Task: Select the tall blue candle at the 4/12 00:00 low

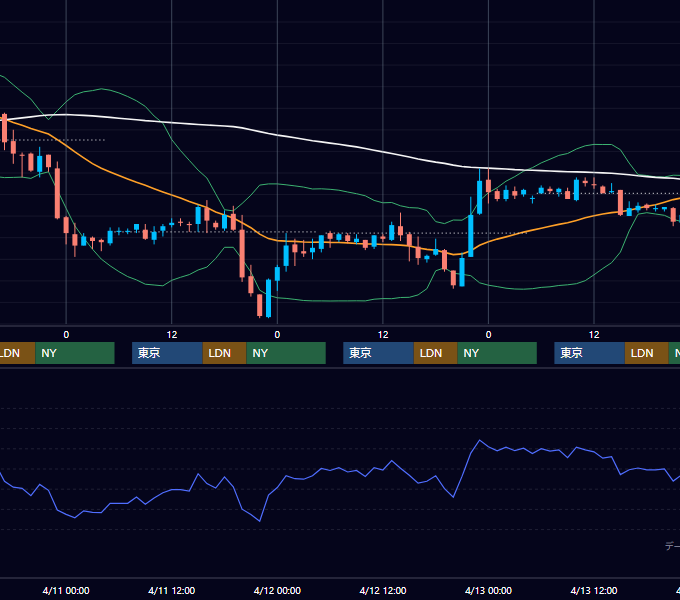Action: point(268,298)
